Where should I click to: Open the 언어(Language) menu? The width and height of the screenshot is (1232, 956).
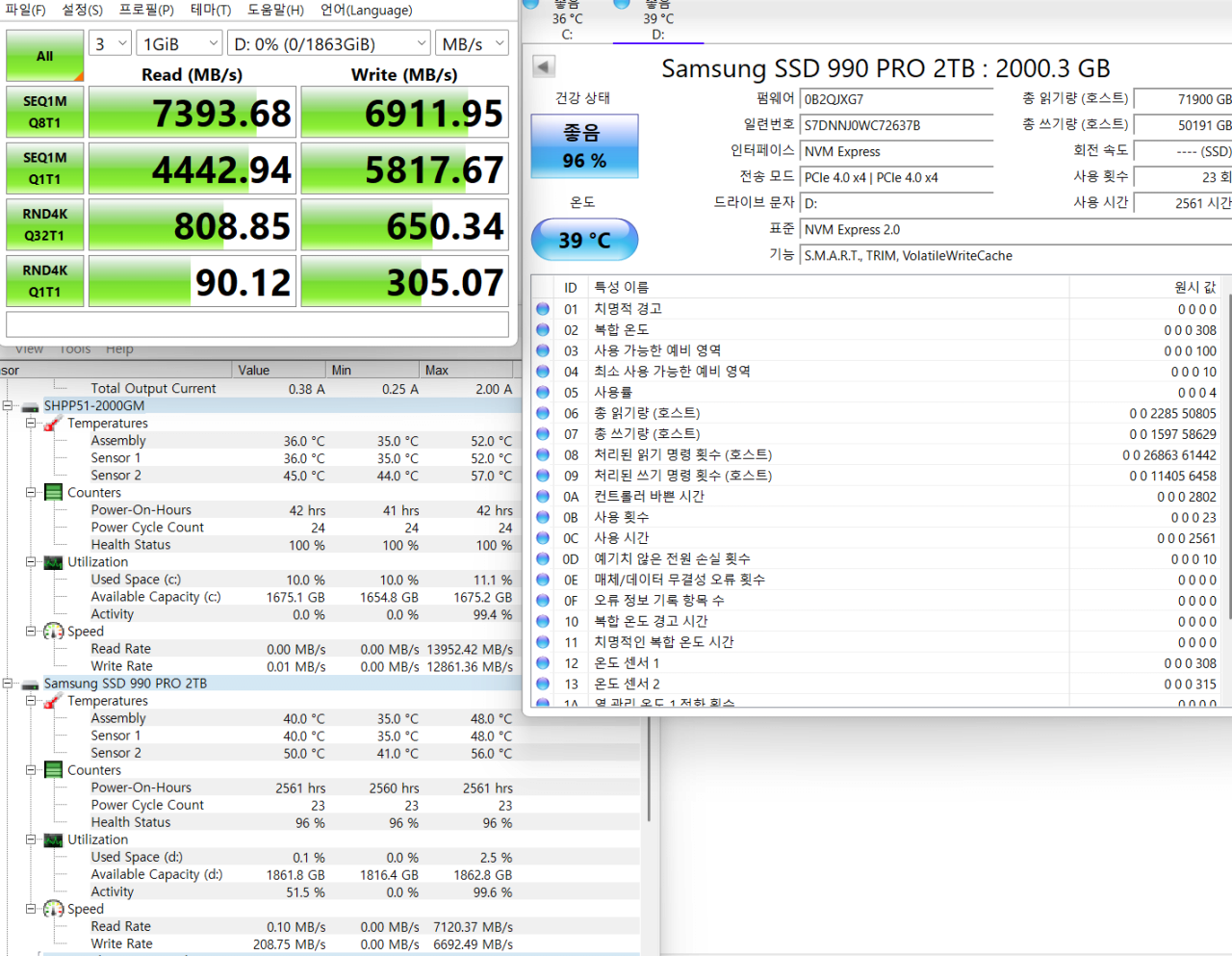[366, 10]
